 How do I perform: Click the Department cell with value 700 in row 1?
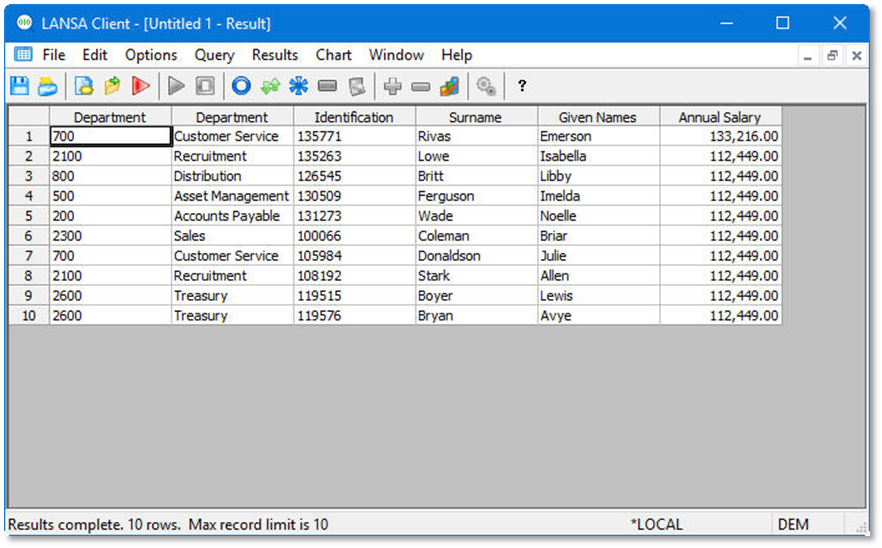coord(110,136)
